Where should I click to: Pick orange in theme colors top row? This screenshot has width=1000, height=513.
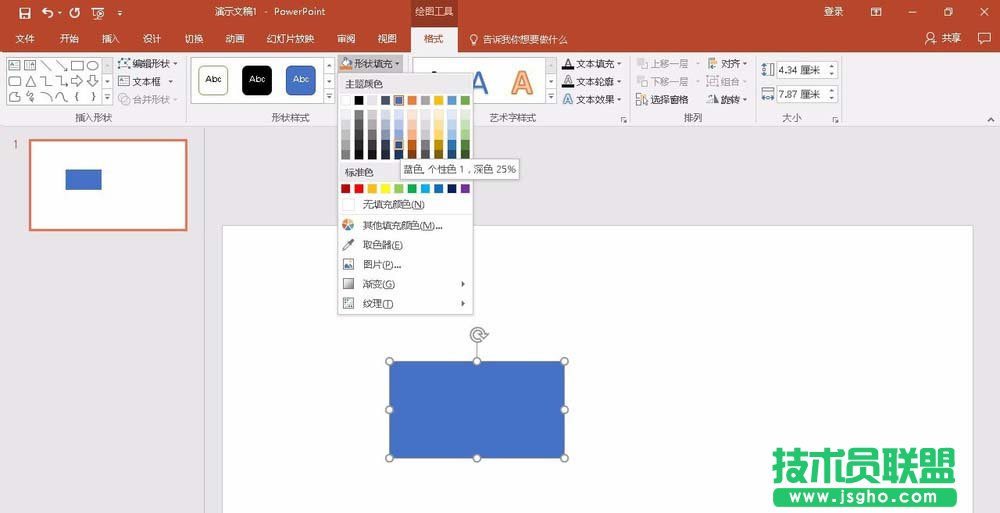(x=412, y=100)
